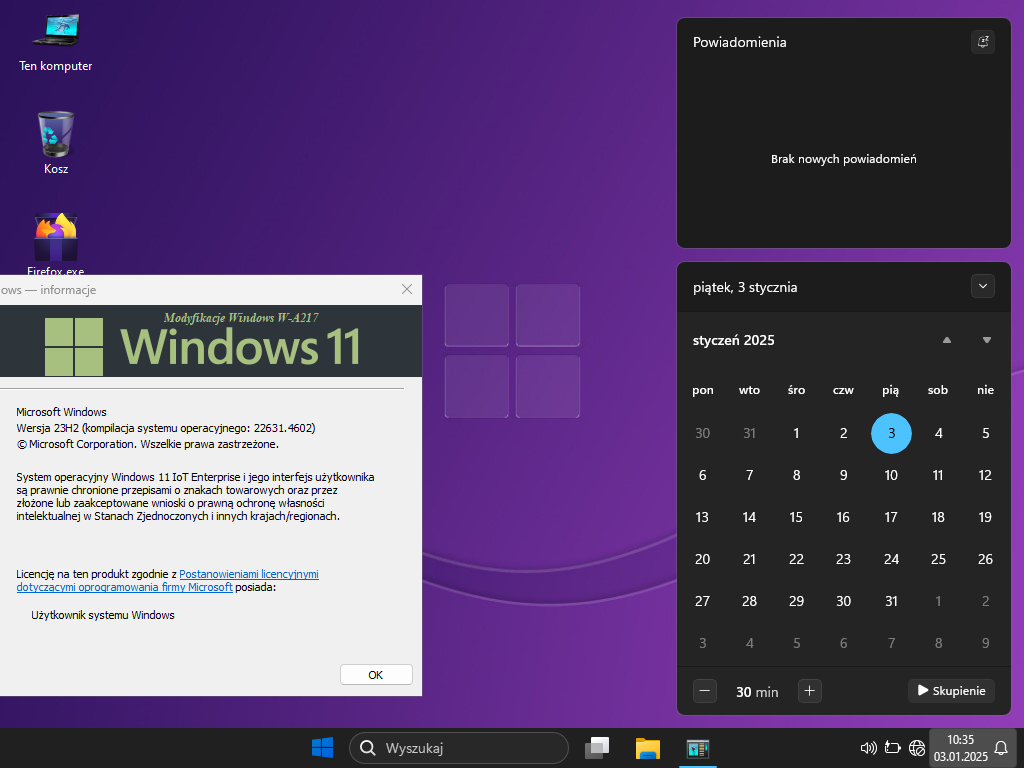Viewport: 1024px width, 768px height.
Task: Go to previous month with up arrow
Action: (946, 340)
